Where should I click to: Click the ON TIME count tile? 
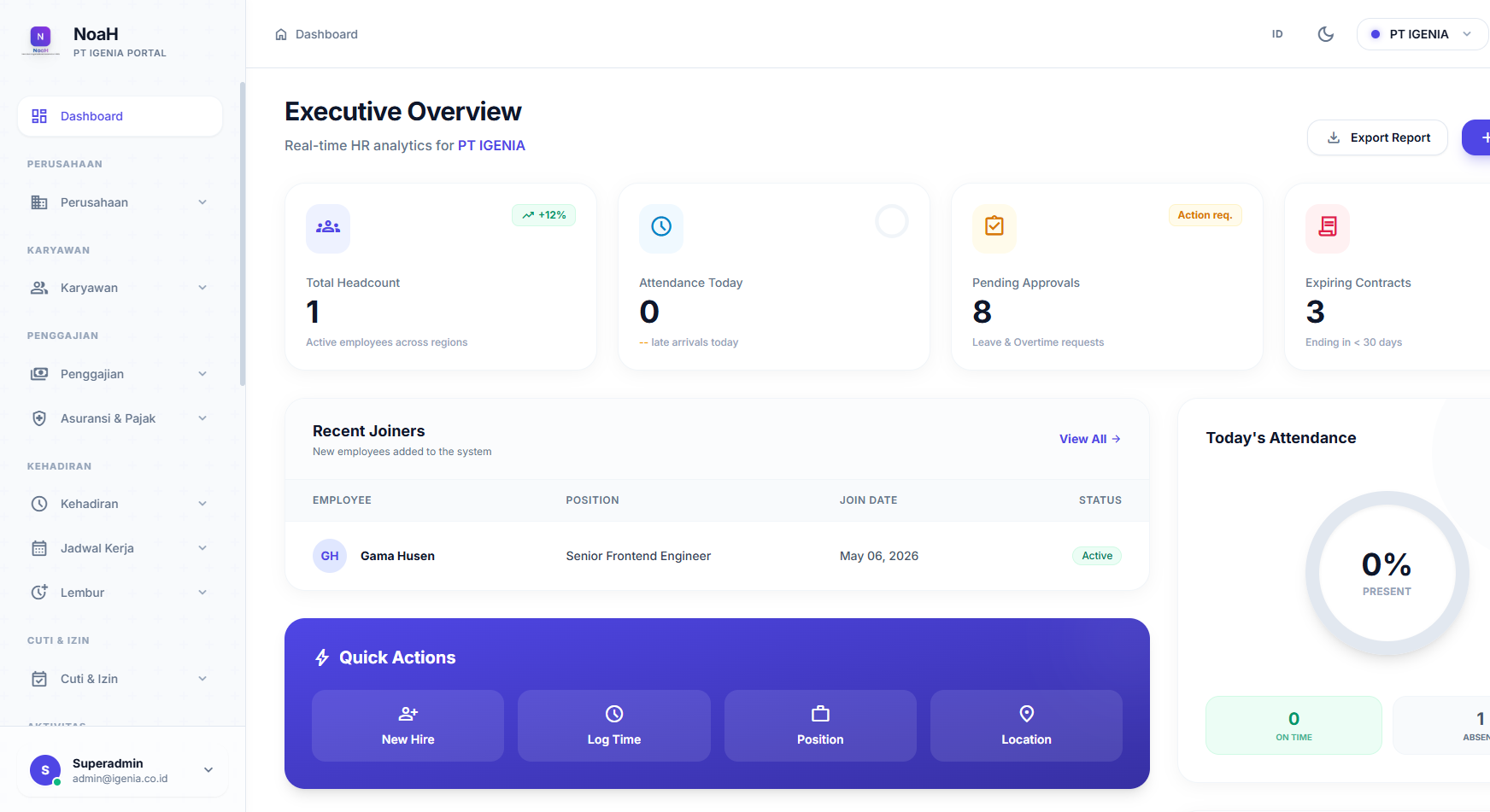pyautogui.click(x=1293, y=726)
